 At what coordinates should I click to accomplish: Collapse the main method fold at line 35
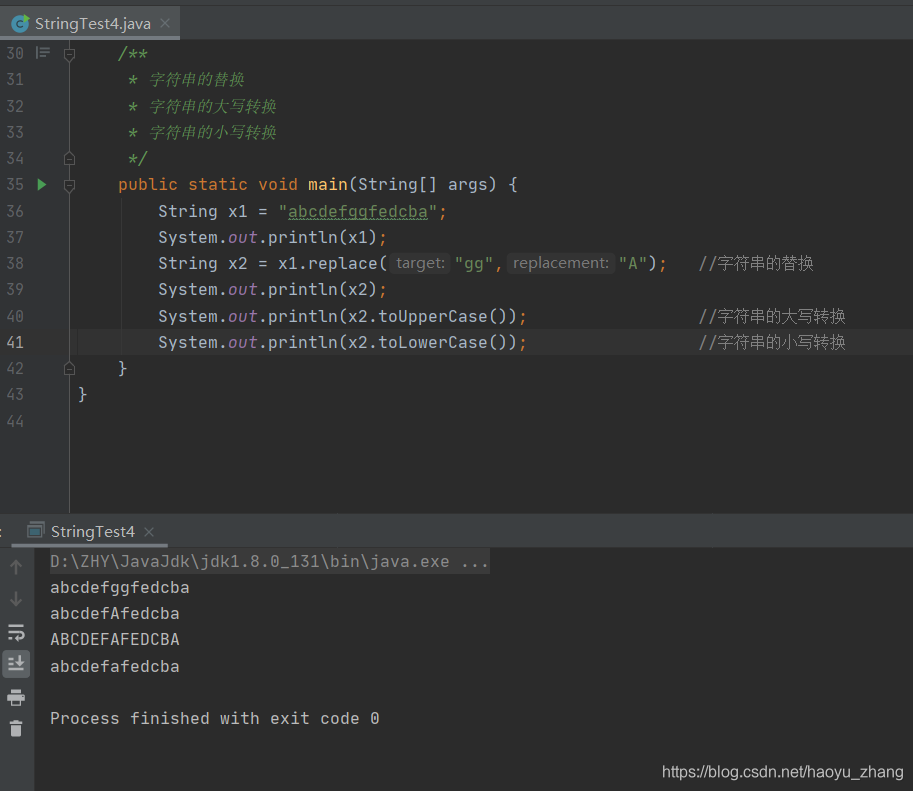[69, 185]
